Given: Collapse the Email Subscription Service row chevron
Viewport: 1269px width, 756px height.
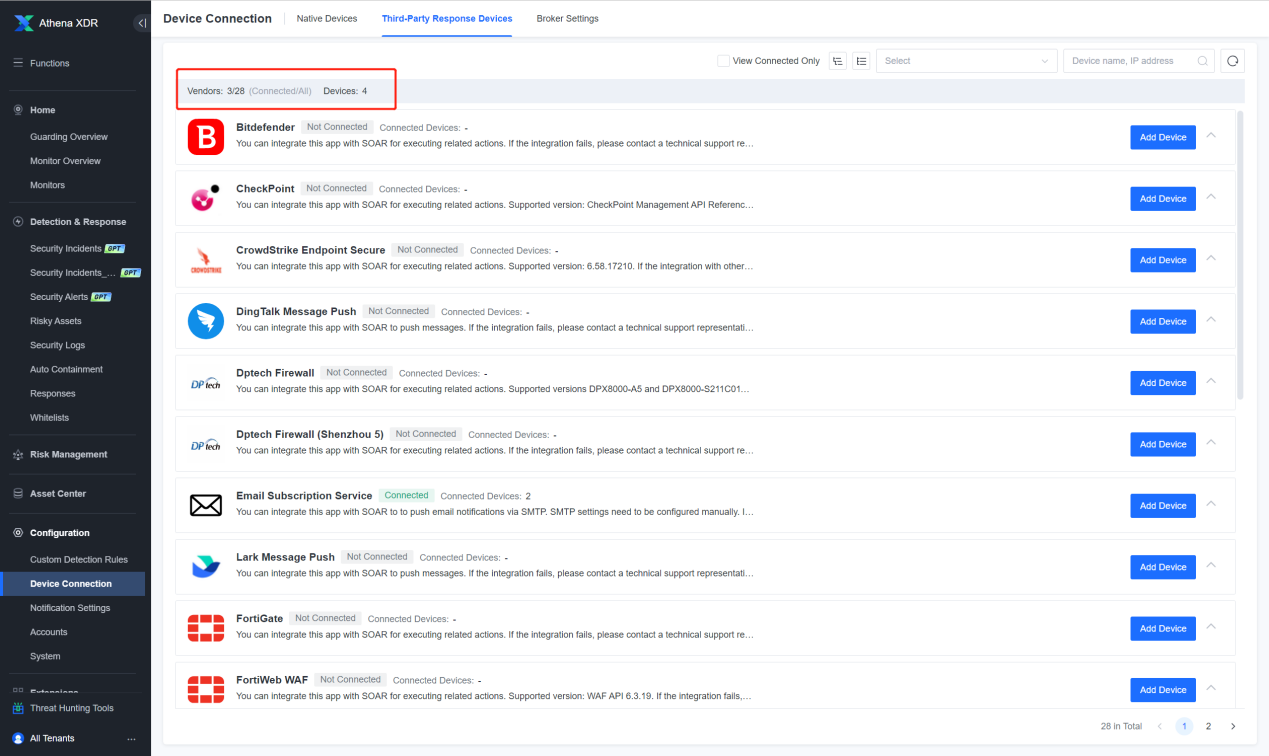Looking at the screenshot, I should coord(1211,503).
